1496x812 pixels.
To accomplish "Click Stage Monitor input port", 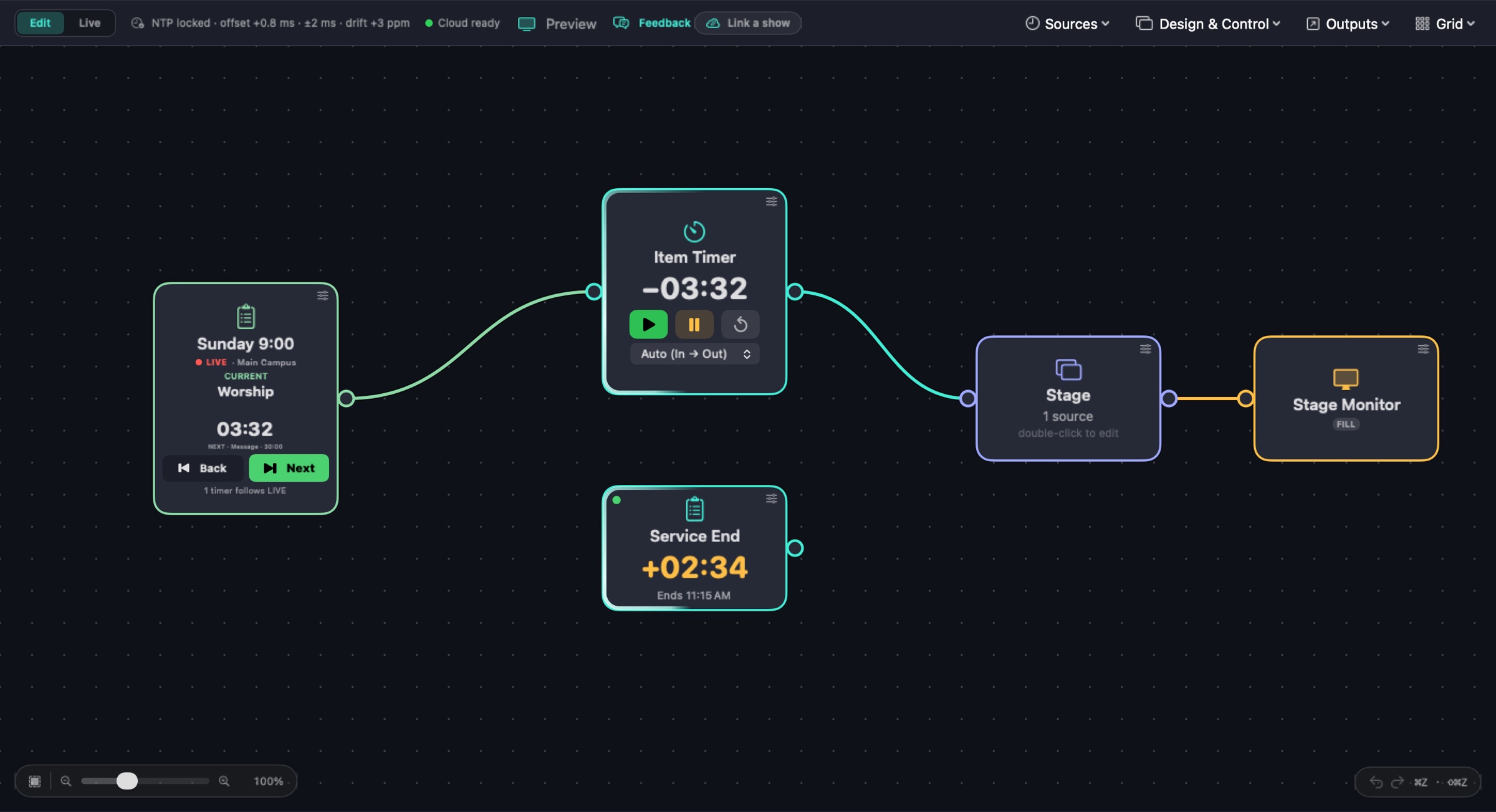I will (1246, 398).
